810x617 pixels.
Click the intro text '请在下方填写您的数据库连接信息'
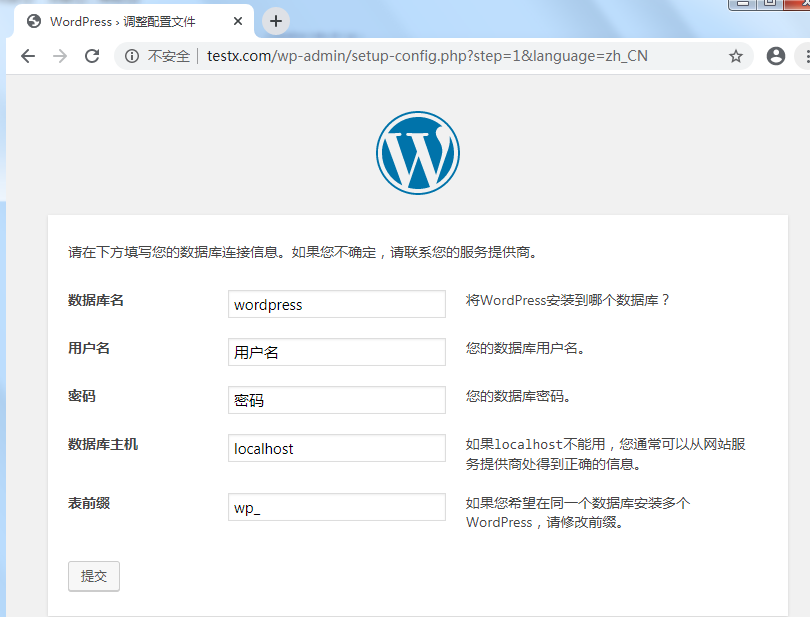pyautogui.click(x=174, y=253)
